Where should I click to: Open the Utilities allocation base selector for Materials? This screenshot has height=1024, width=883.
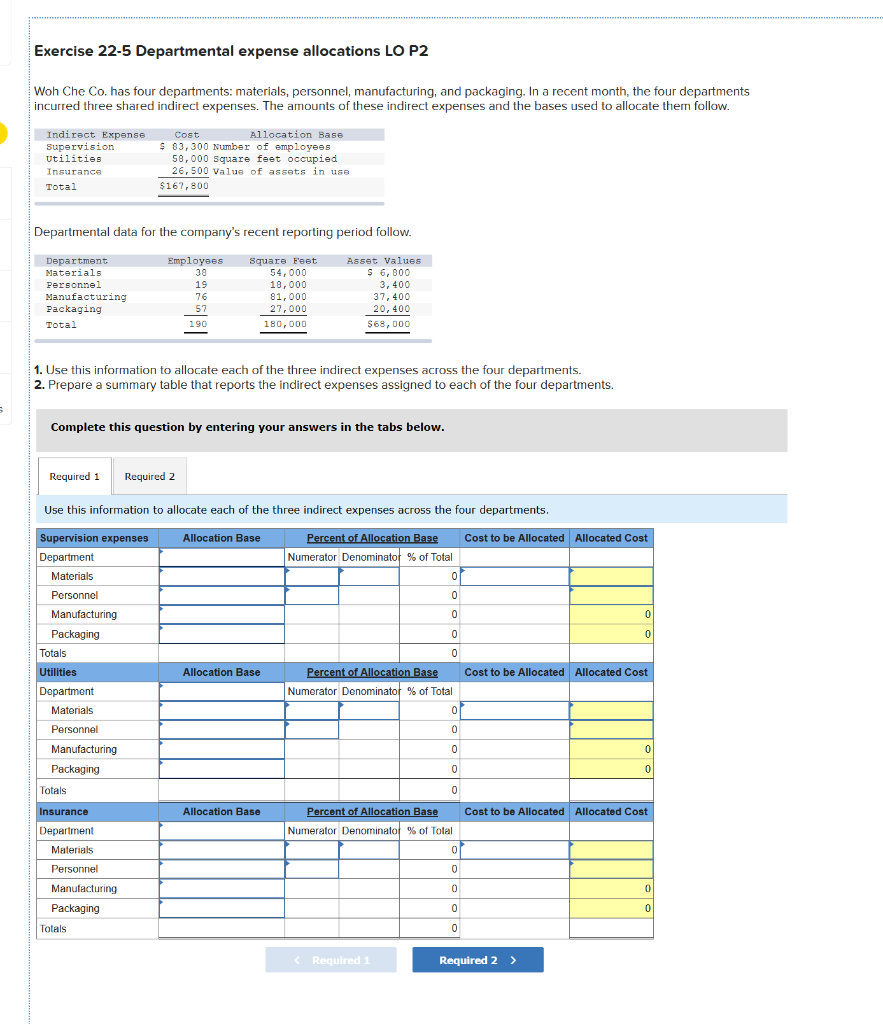coord(221,710)
